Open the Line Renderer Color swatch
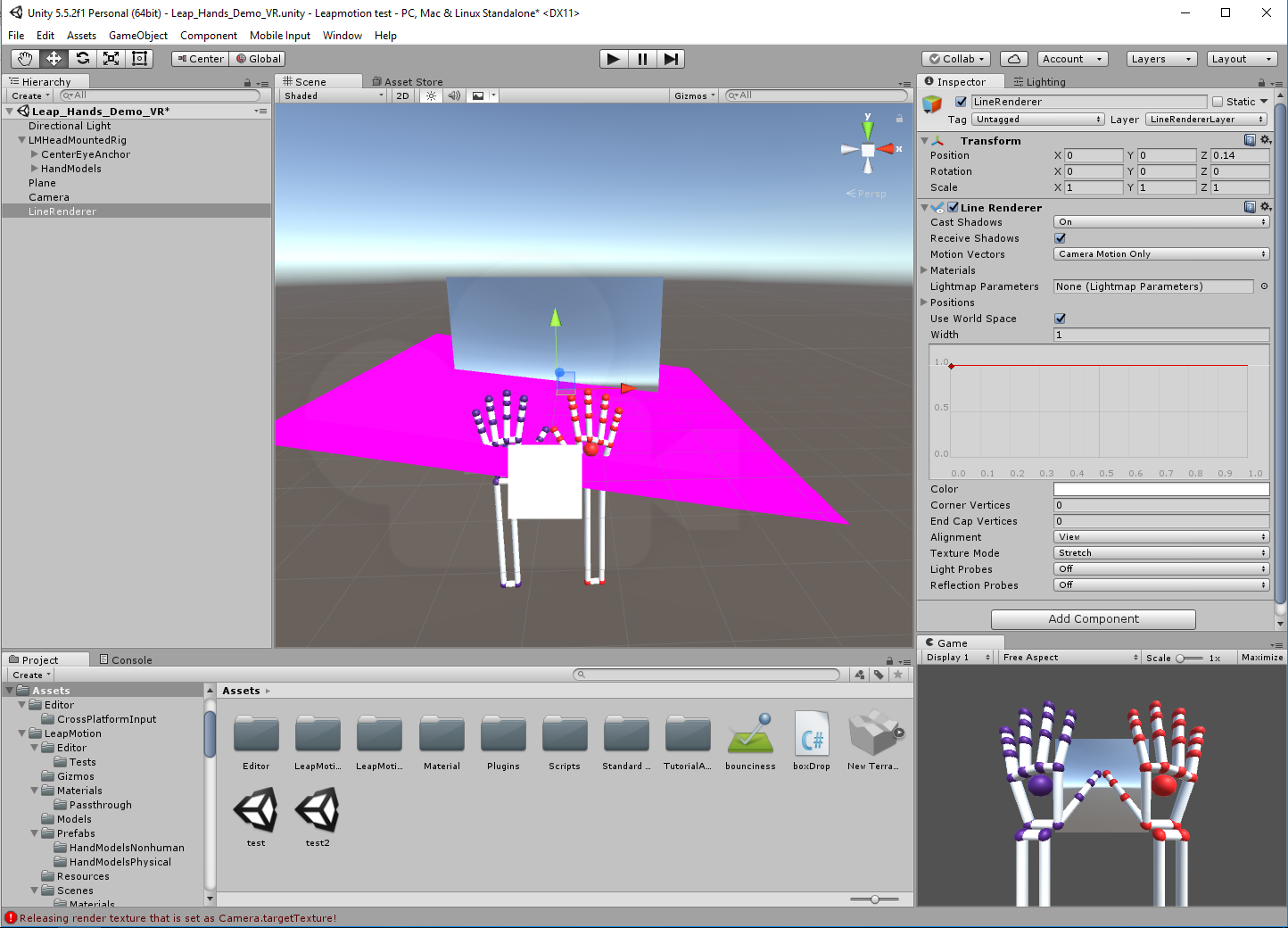The height and width of the screenshot is (928, 1288). (x=1160, y=488)
